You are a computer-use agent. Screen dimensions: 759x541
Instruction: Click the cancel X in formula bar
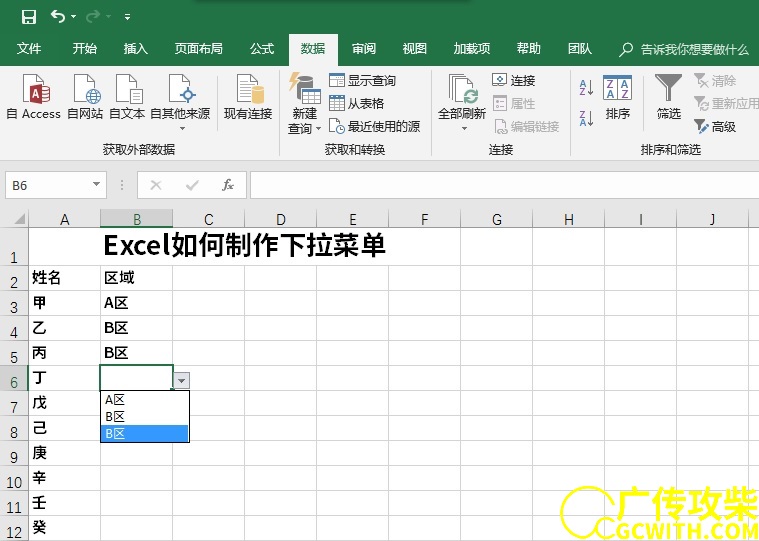(x=156, y=185)
